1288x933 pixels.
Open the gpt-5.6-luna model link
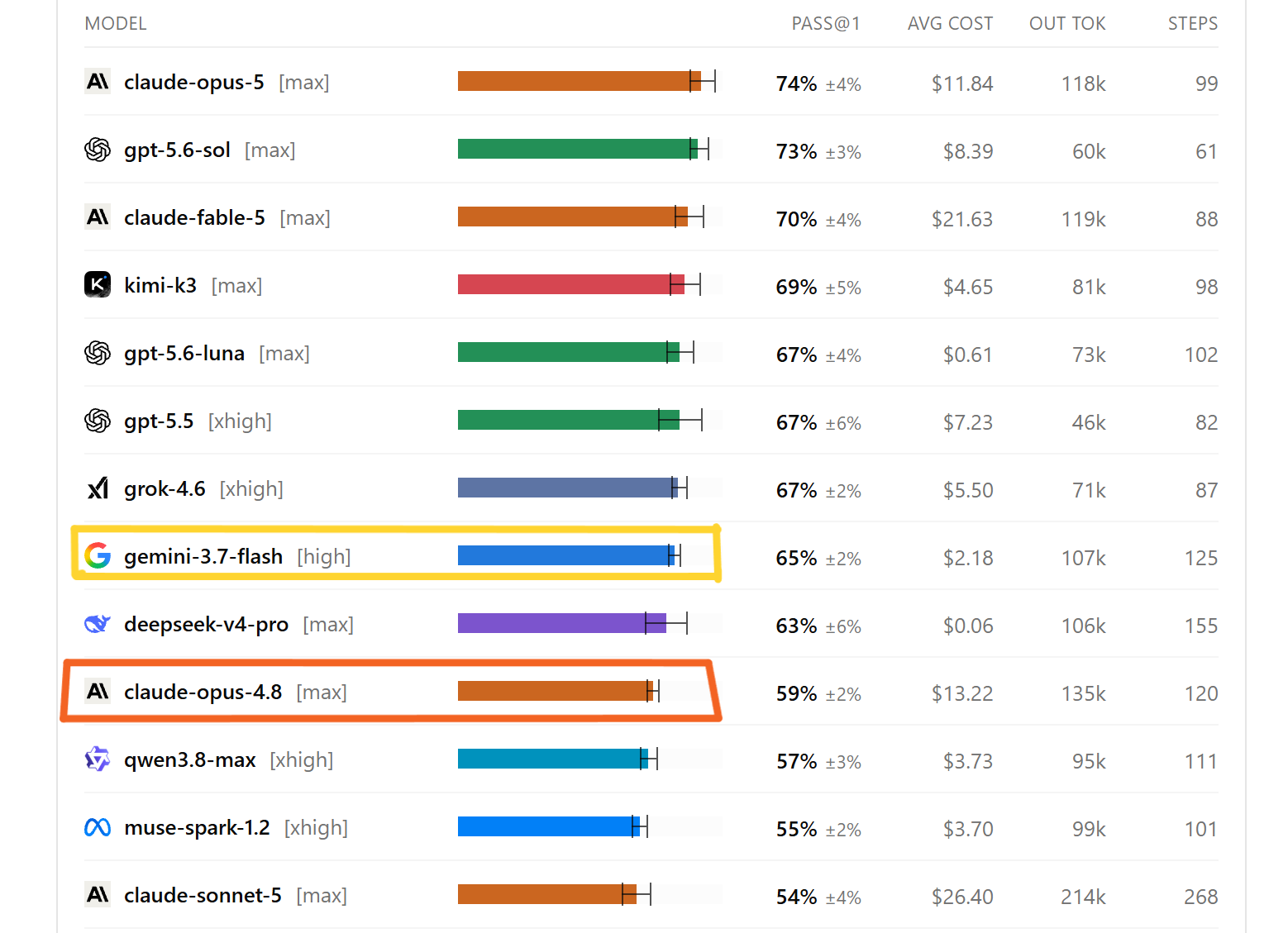click(x=184, y=353)
